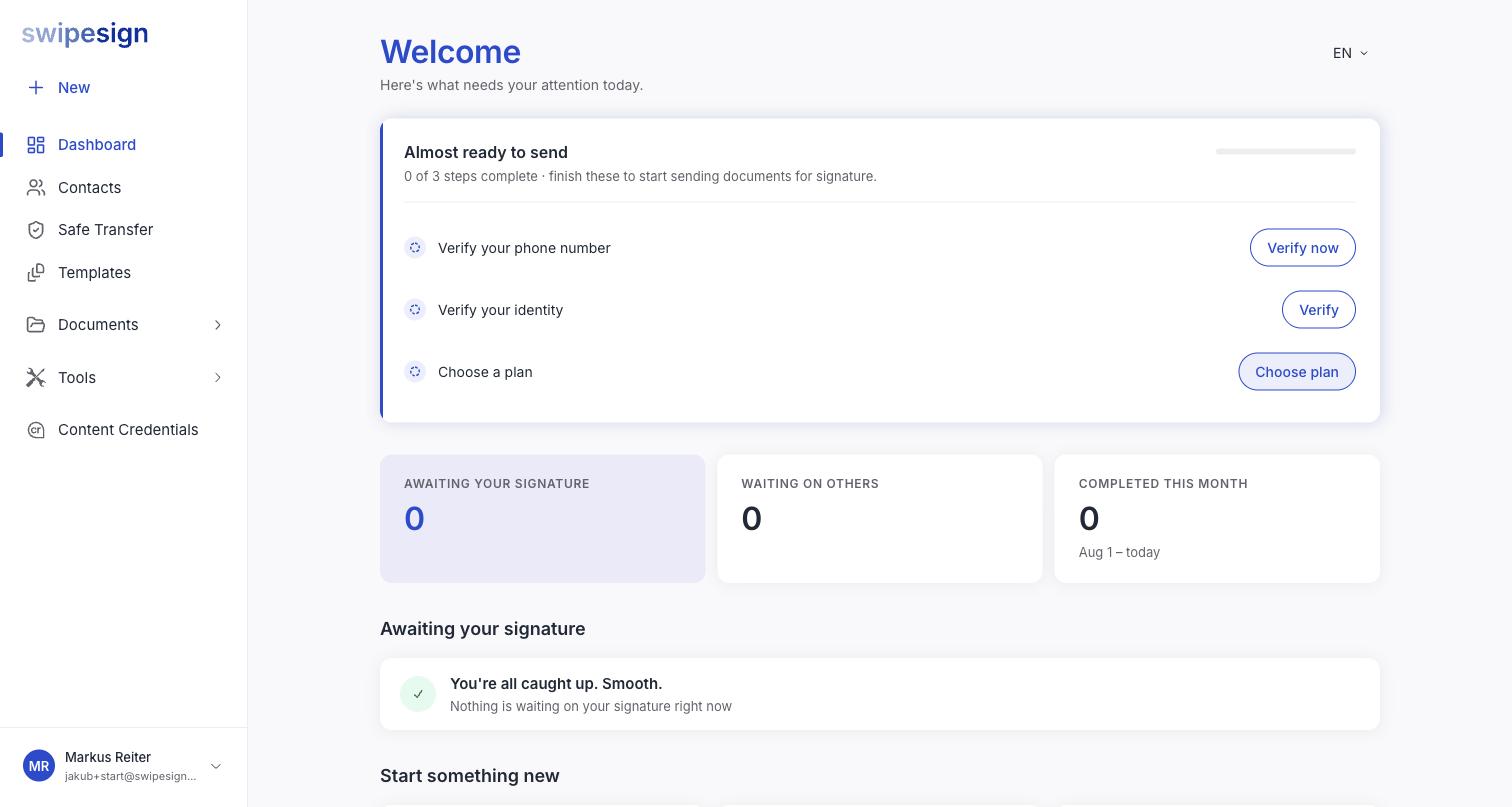Click "You're all caught up. Smooth." text
The image size is (1512, 807).
[556, 684]
